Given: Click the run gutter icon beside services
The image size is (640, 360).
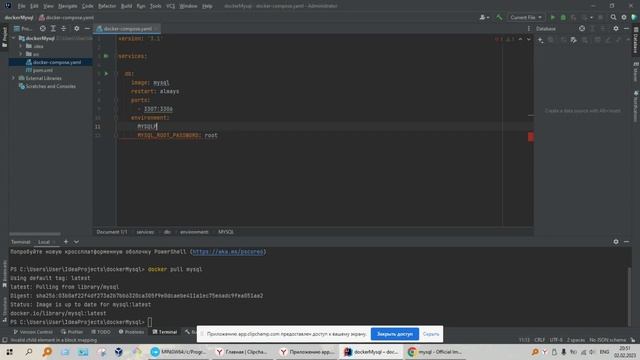Looking at the screenshot, I should (106, 56).
